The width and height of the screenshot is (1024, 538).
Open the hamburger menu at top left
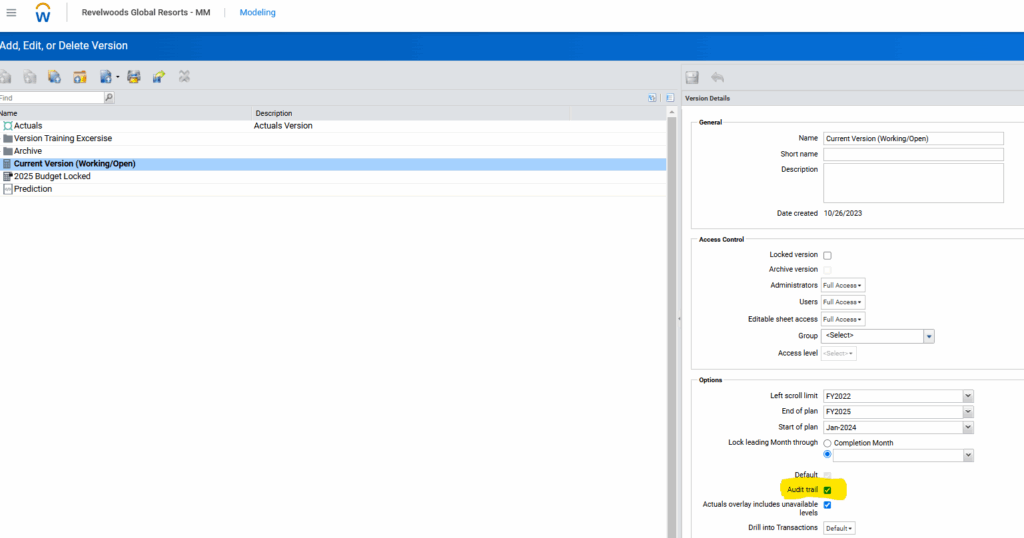[x=11, y=12]
